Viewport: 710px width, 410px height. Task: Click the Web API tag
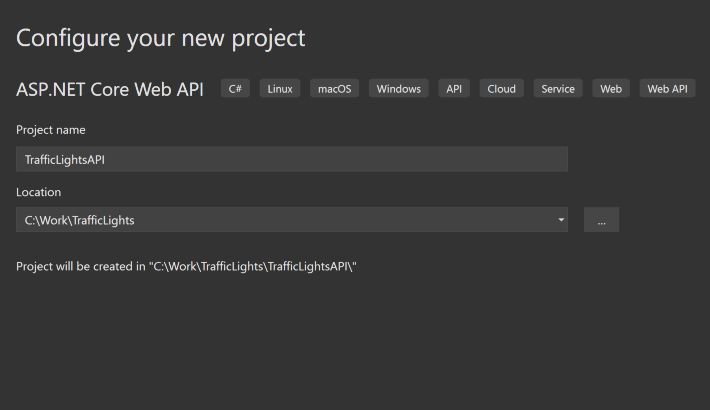coord(667,89)
